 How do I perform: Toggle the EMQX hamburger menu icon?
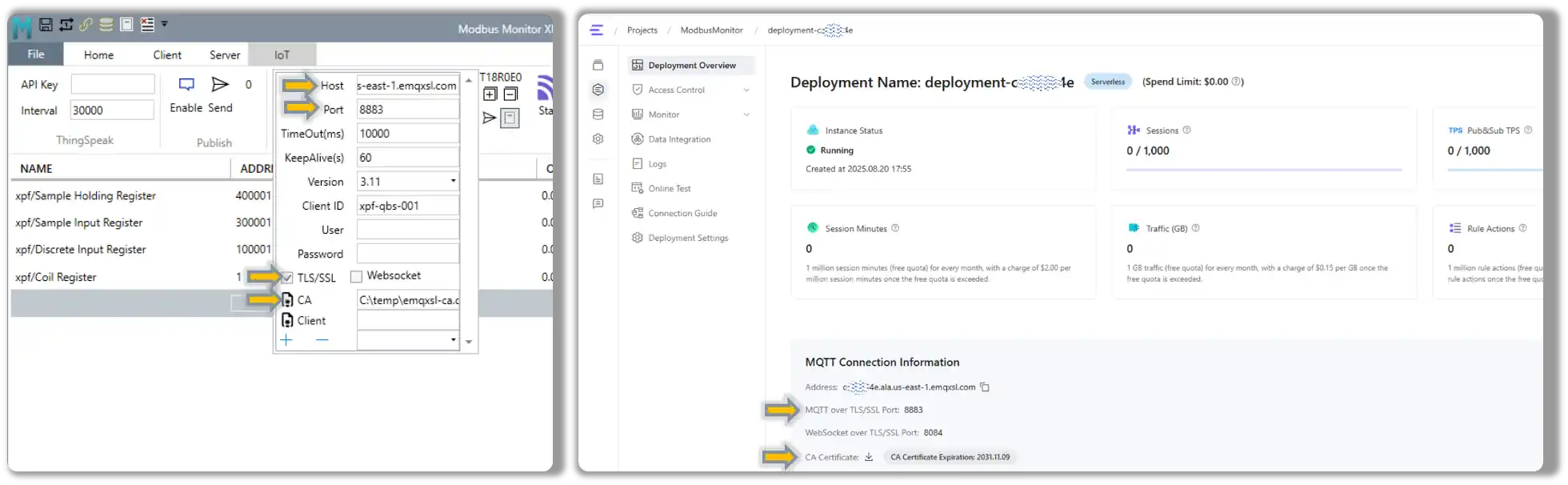[x=597, y=30]
